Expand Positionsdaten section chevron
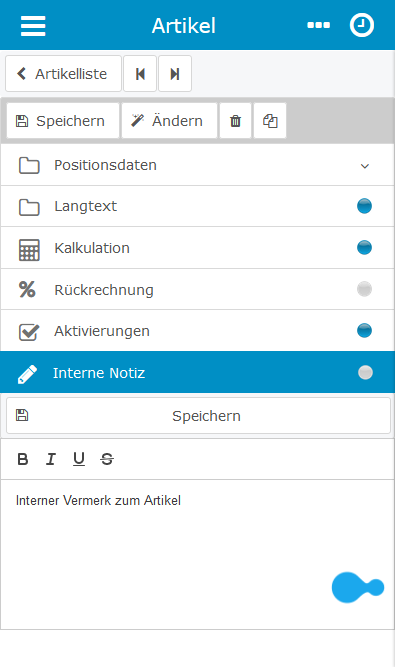Viewport: 395px width, 667px height. click(x=365, y=166)
